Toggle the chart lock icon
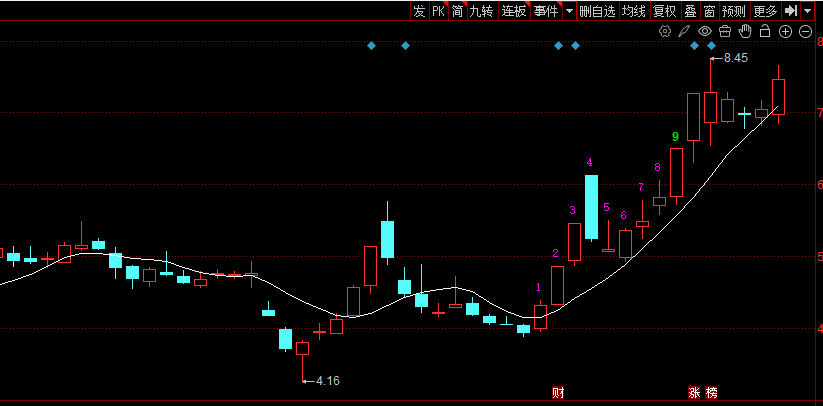The image size is (823, 406). pyautogui.click(x=765, y=31)
